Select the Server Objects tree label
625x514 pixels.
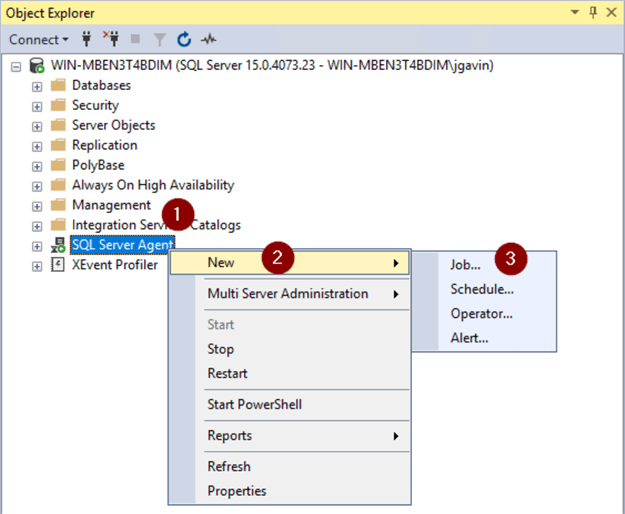pyautogui.click(x=114, y=125)
